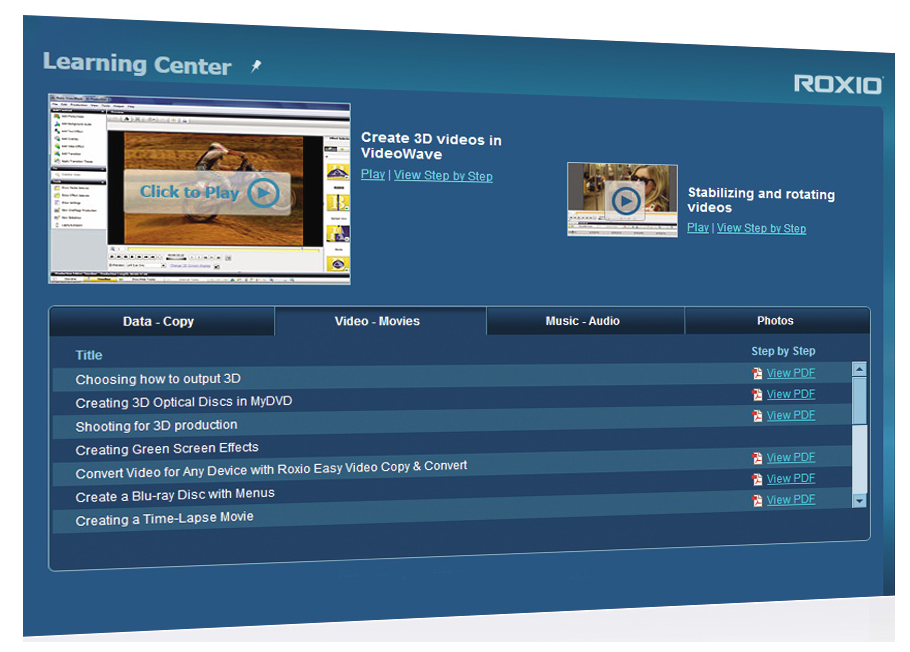Click Play link for Stabilizing and rotating videos
This screenshot has width=910, height=652.
click(698, 228)
